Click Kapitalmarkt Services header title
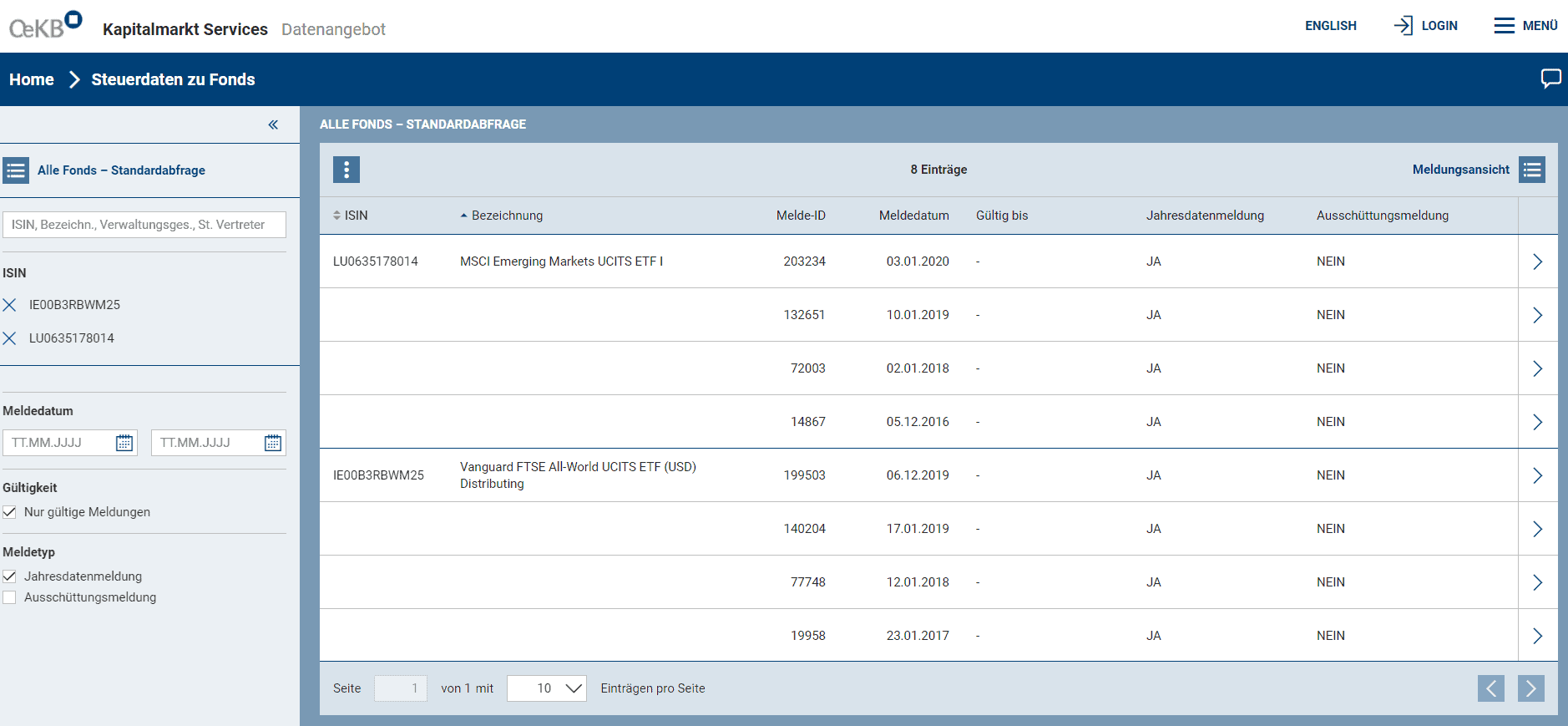The height and width of the screenshot is (726, 1568). pyautogui.click(x=185, y=29)
